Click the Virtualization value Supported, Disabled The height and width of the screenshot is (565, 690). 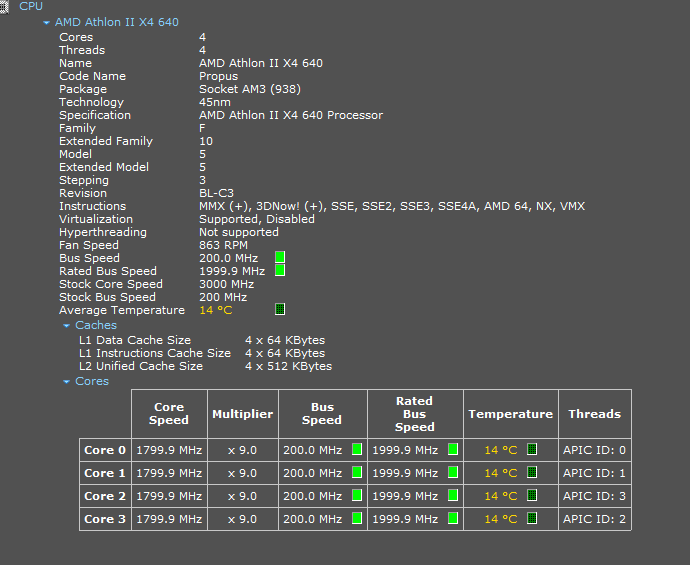(x=257, y=219)
